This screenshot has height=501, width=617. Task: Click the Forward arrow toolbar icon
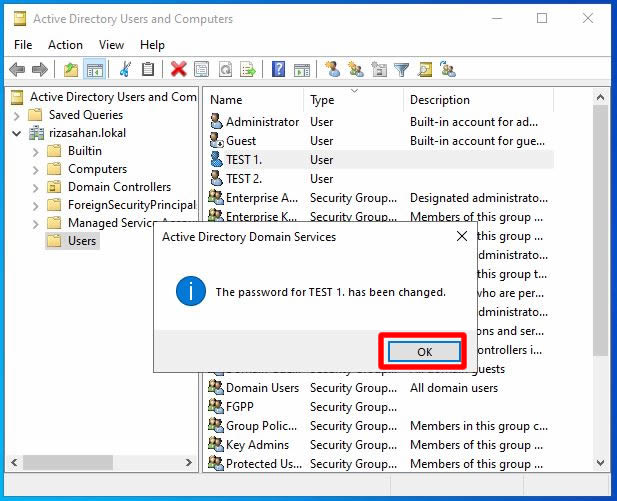pos(40,70)
